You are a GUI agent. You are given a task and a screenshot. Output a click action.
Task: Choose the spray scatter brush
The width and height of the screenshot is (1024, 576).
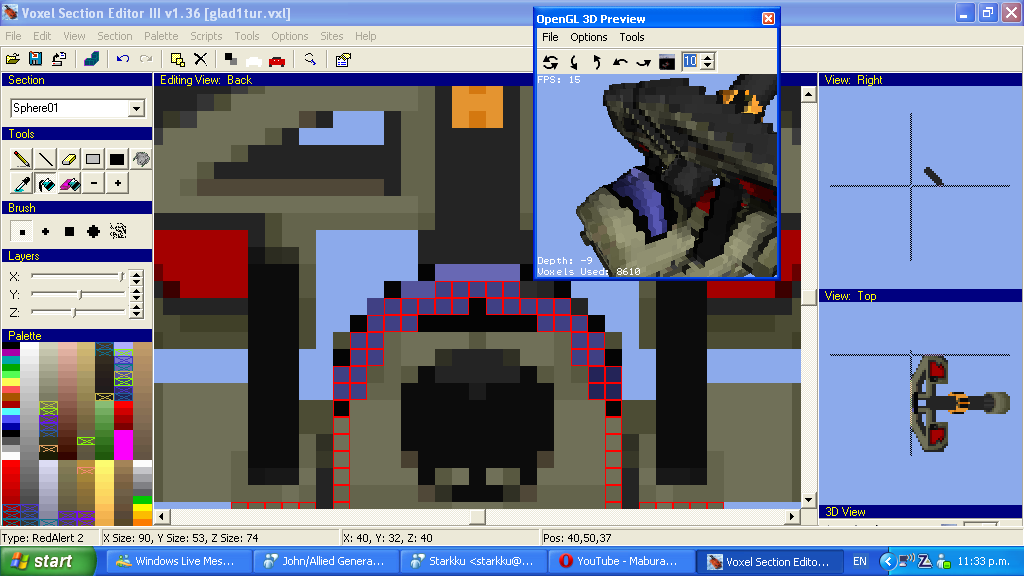[118, 231]
